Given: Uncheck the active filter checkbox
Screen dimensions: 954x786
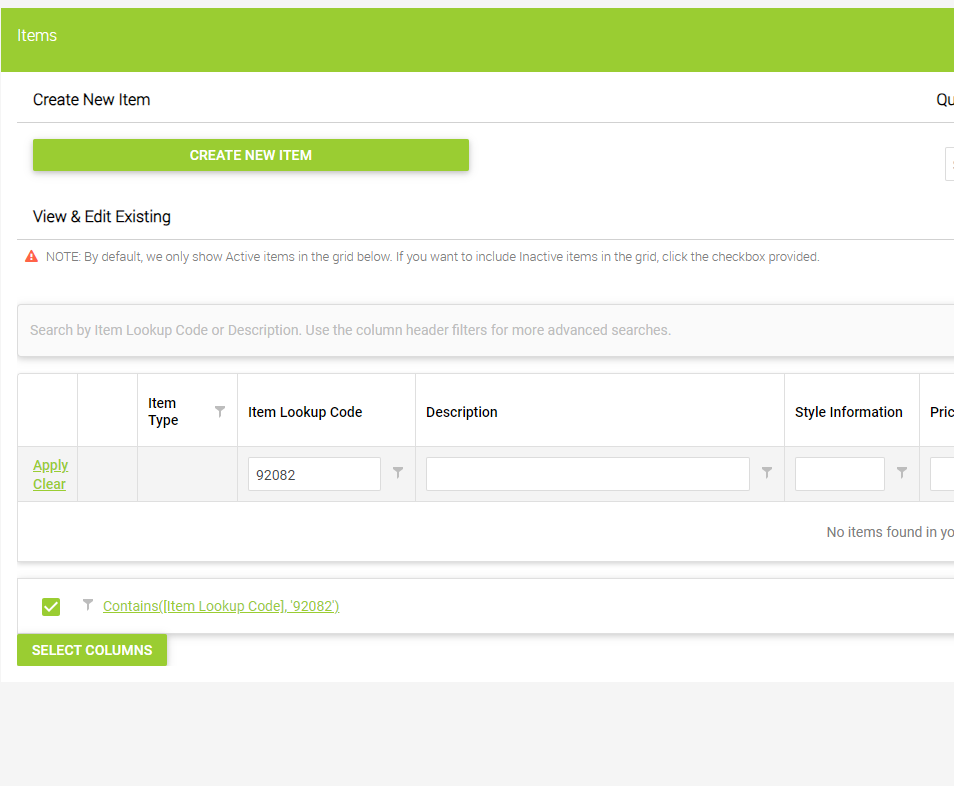Looking at the screenshot, I should [x=51, y=607].
